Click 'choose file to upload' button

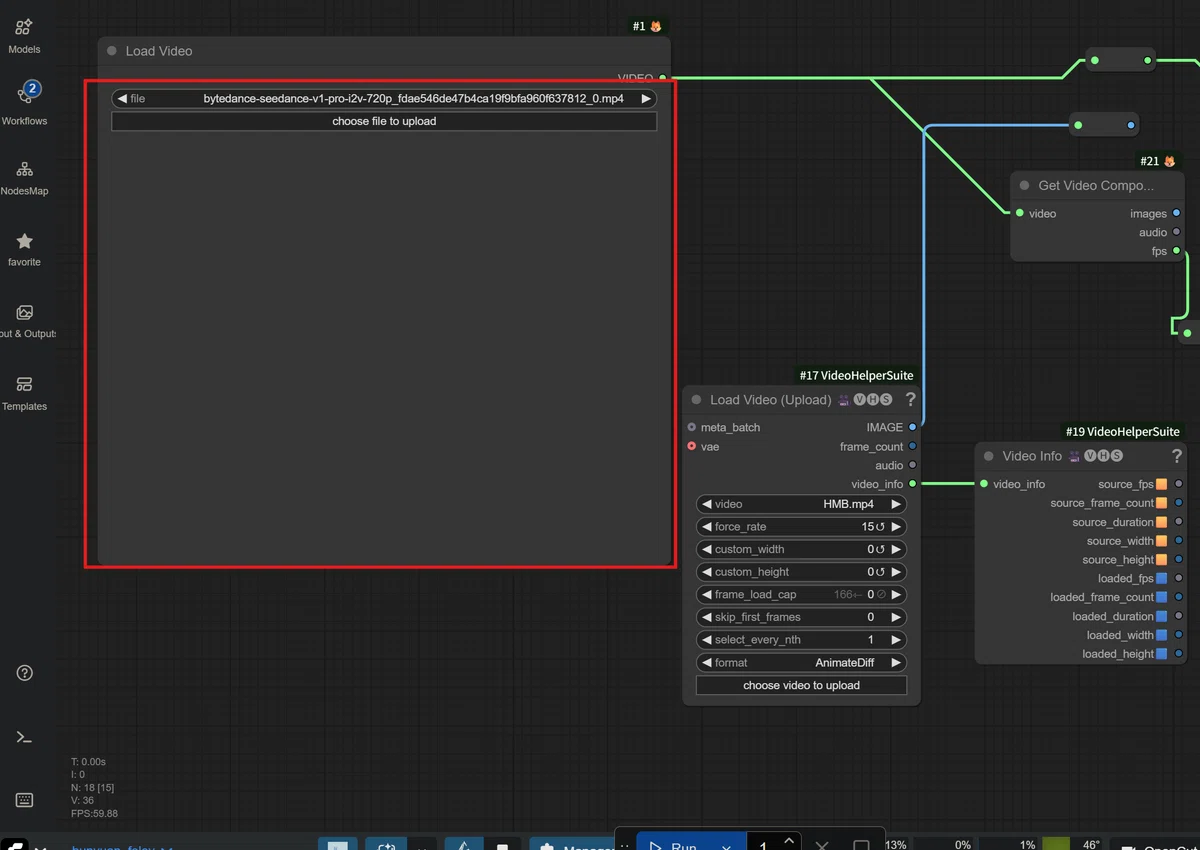[384, 121]
